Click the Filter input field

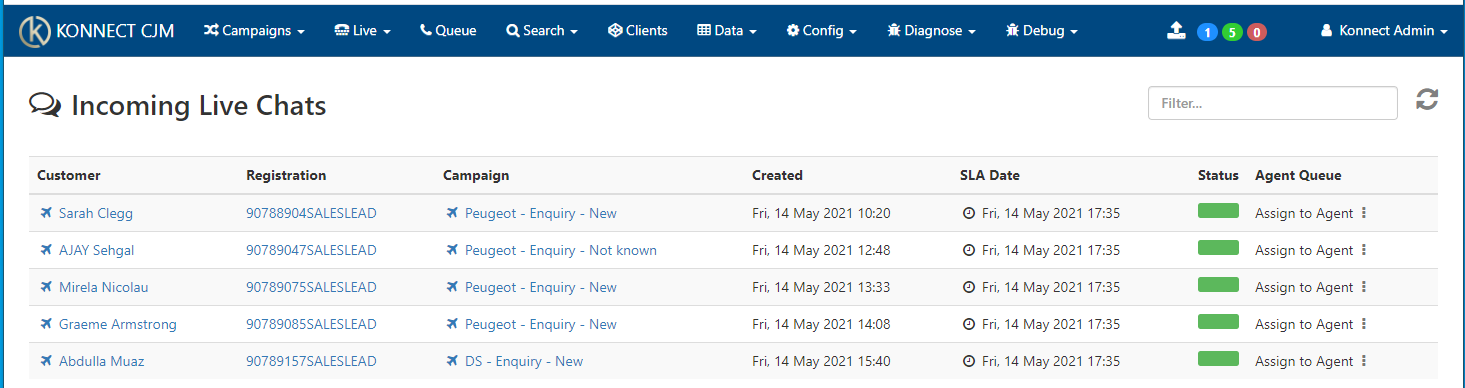click(x=1273, y=103)
